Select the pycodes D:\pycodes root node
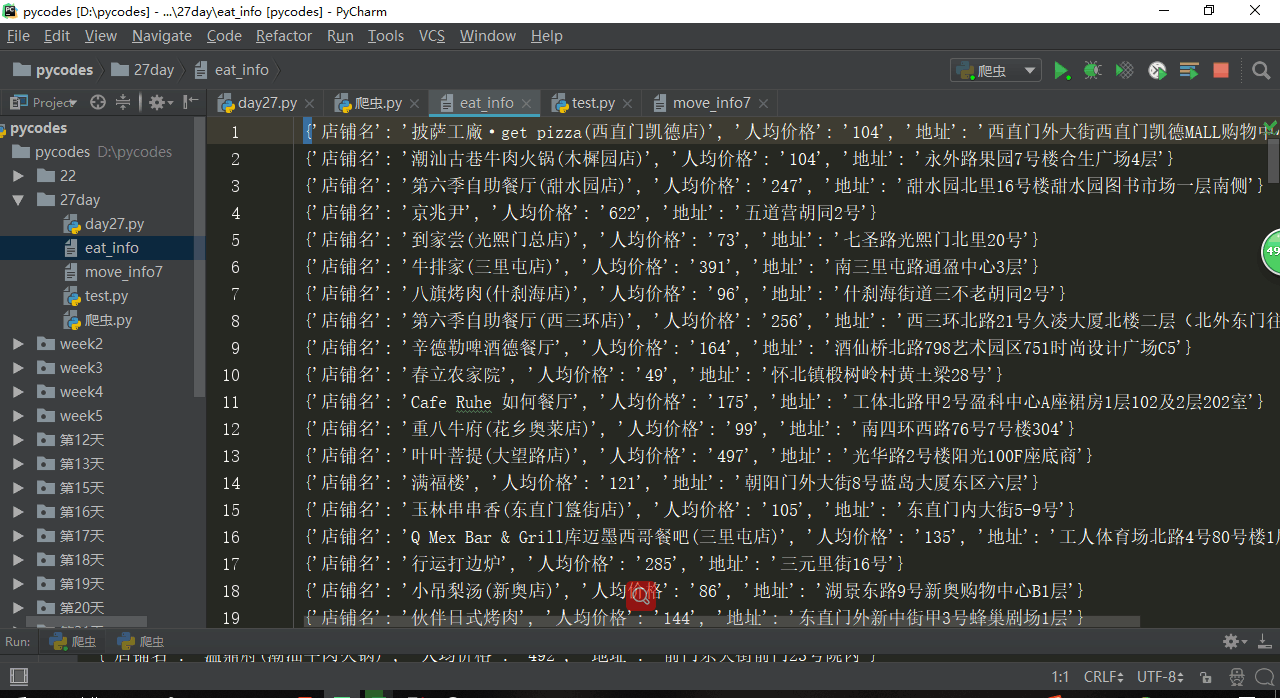 [x=92, y=152]
